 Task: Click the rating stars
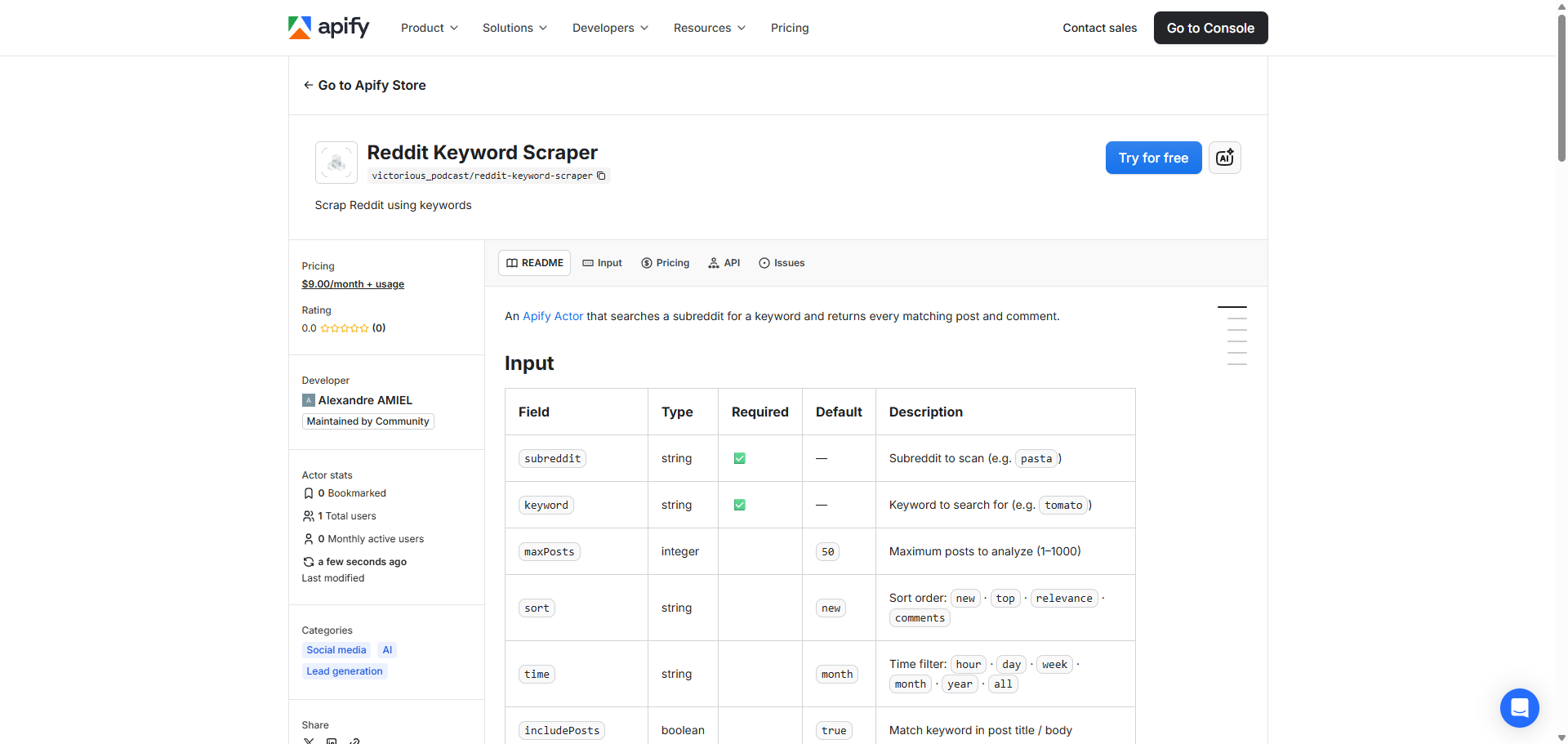(x=344, y=328)
